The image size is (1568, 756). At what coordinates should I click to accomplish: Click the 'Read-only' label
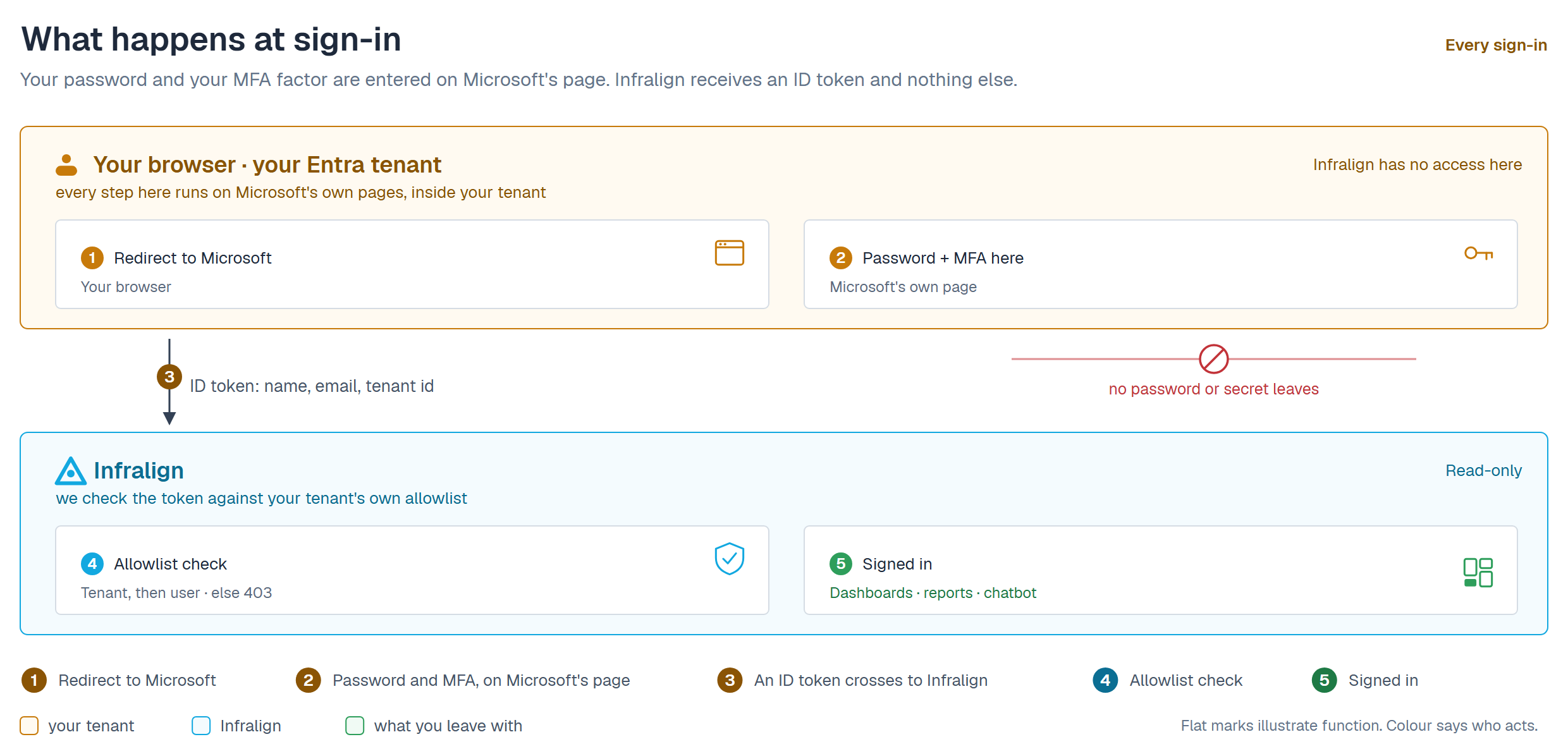coord(1483,470)
